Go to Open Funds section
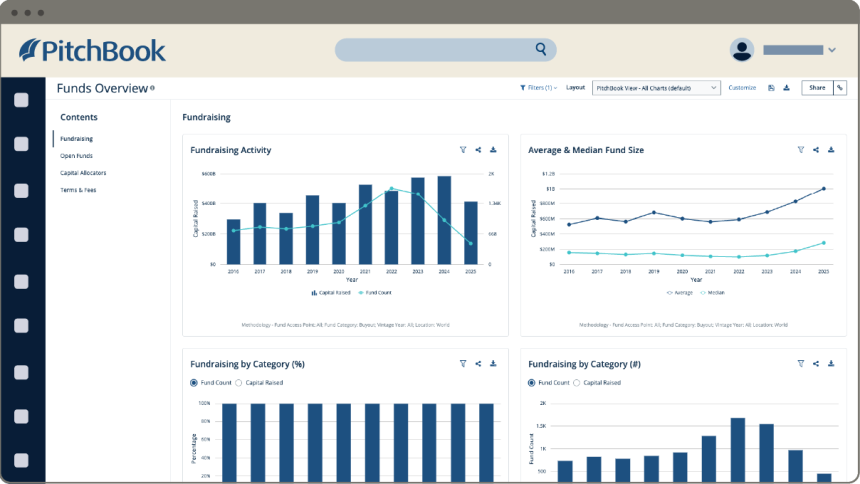The height and width of the screenshot is (484, 860). coord(76,156)
